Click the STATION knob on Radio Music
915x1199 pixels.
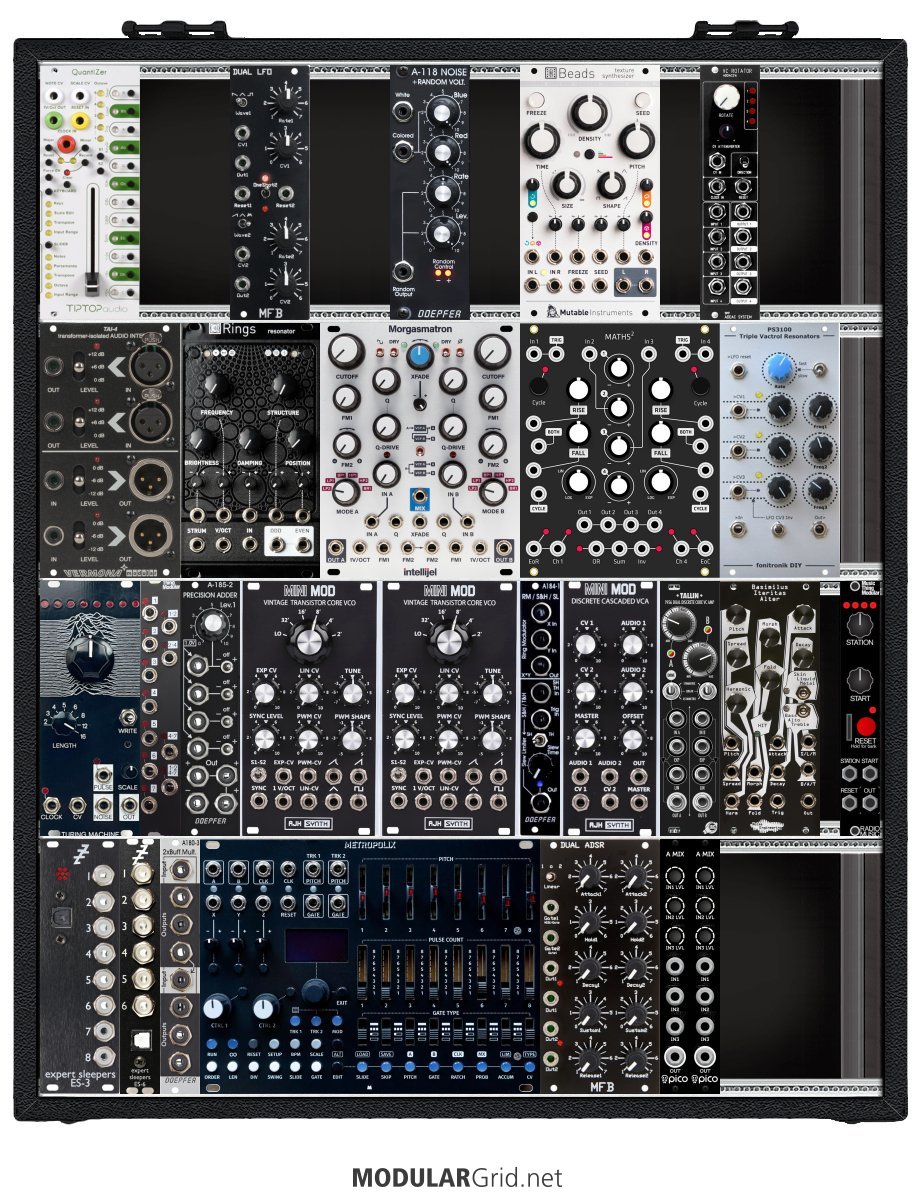tap(859, 625)
